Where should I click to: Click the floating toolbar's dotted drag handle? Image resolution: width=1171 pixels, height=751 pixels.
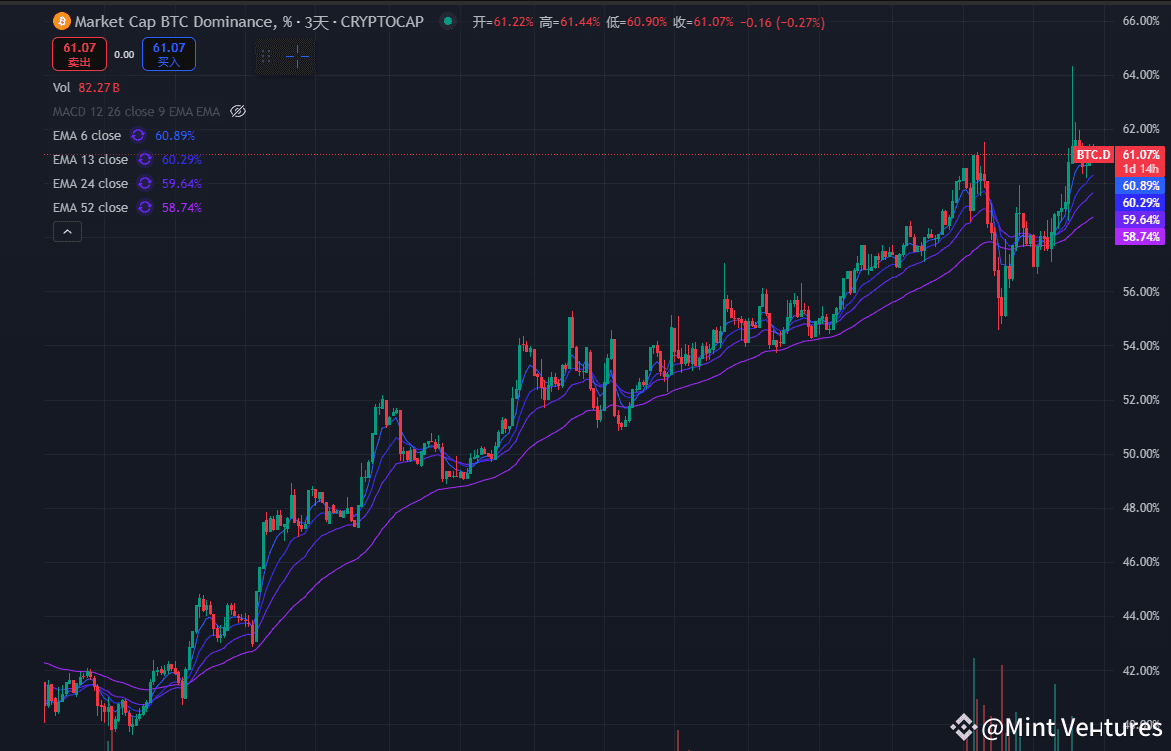point(266,57)
